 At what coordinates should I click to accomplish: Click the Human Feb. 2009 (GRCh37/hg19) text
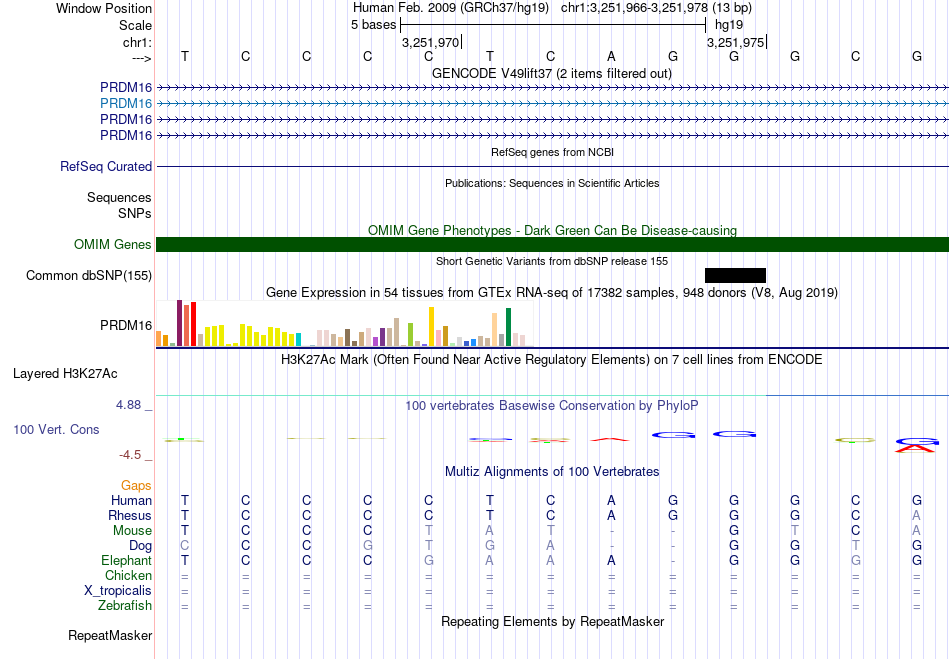point(451,8)
